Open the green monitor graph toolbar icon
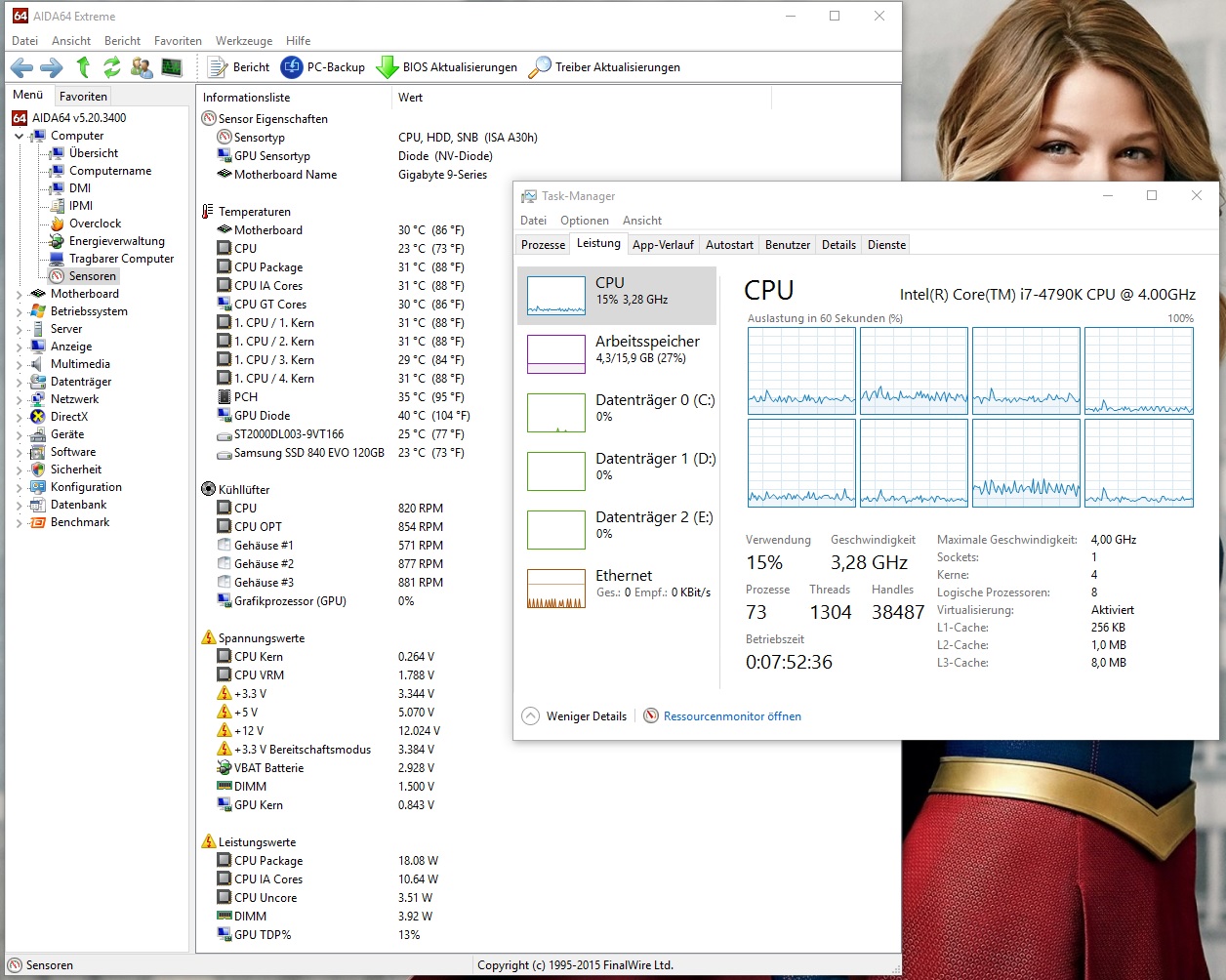Image resolution: width=1226 pixels, height=980 pixels. [x=172, y=67]
